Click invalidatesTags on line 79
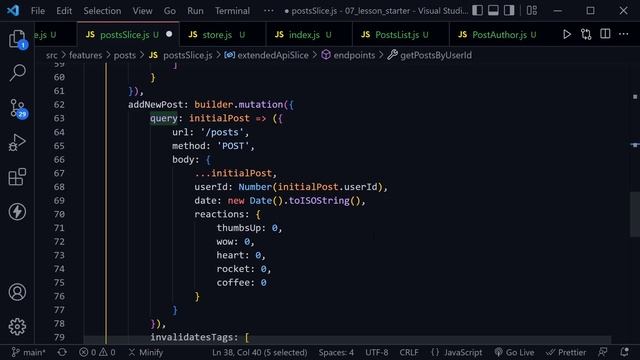Viewport: 640px width, 360px height. point(191,337)
